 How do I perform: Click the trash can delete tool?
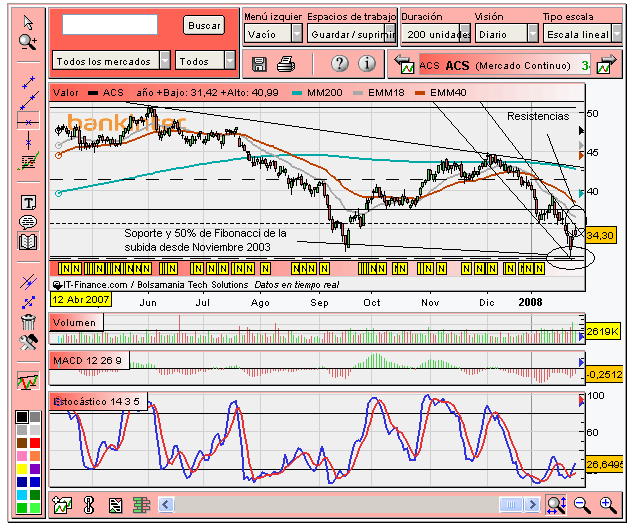(x=28, y=322)
